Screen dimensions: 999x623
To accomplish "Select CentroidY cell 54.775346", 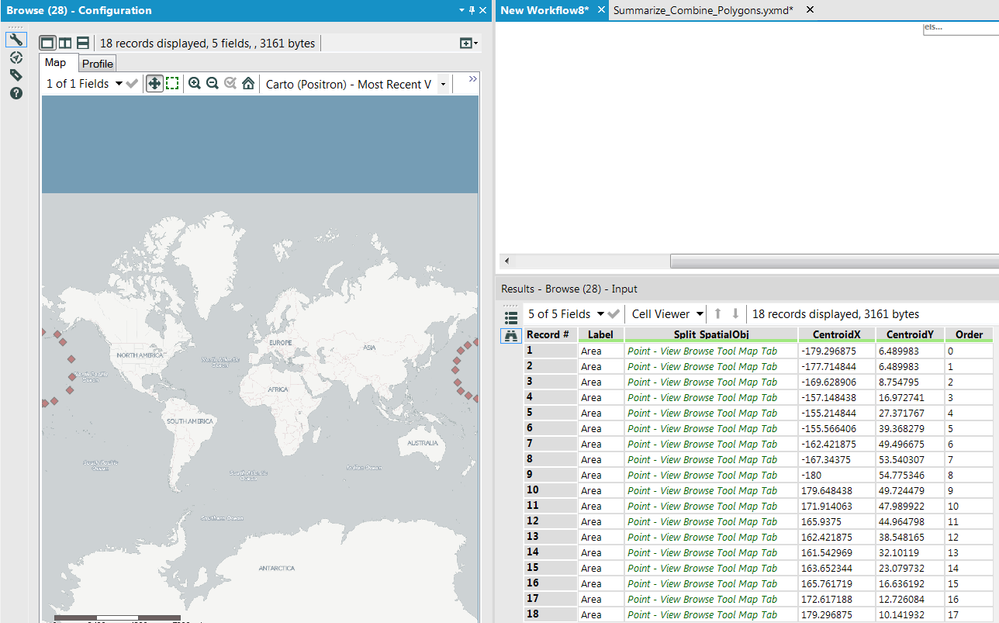I will pyautogui.click(x=910, y=475).
